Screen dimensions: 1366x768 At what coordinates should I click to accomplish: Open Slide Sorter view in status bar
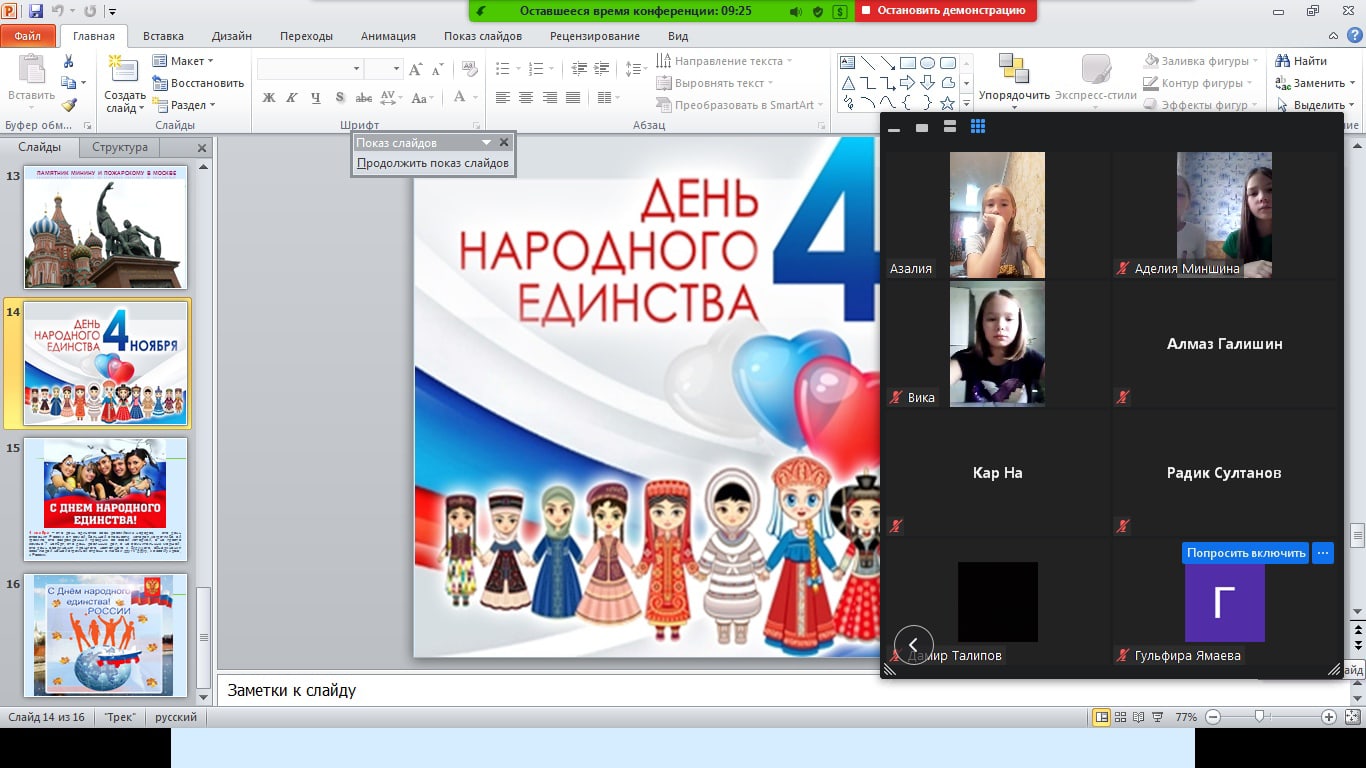click(x=1120, y=717)
